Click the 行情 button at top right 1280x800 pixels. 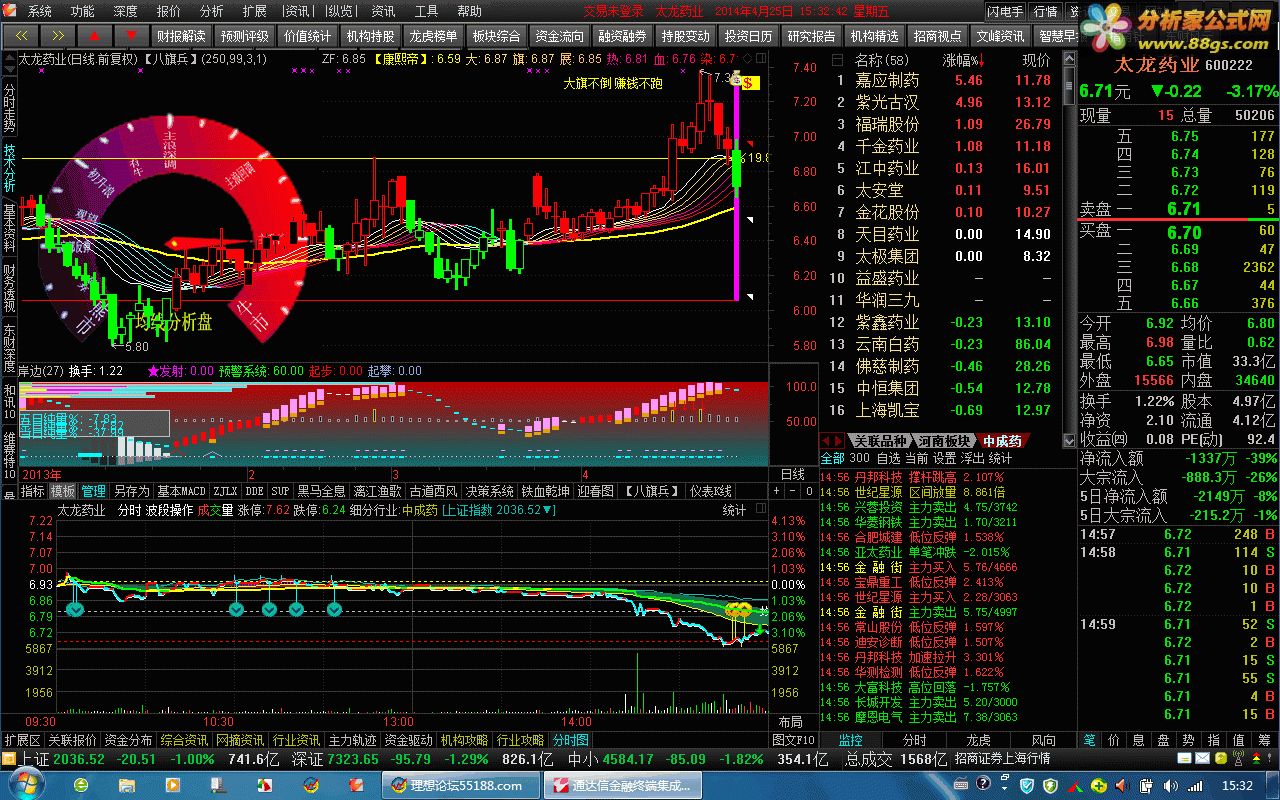pyautogui.click(x=1045, y=11)
